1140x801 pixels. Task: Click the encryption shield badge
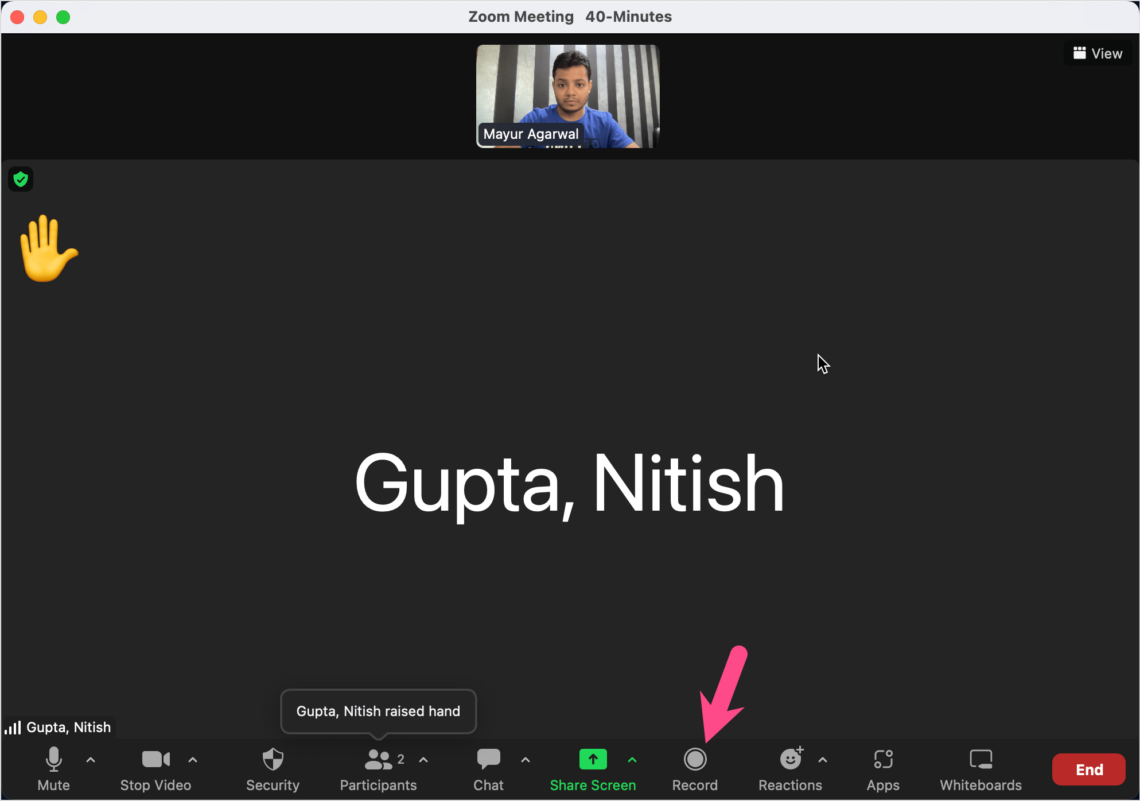(20, 179)
